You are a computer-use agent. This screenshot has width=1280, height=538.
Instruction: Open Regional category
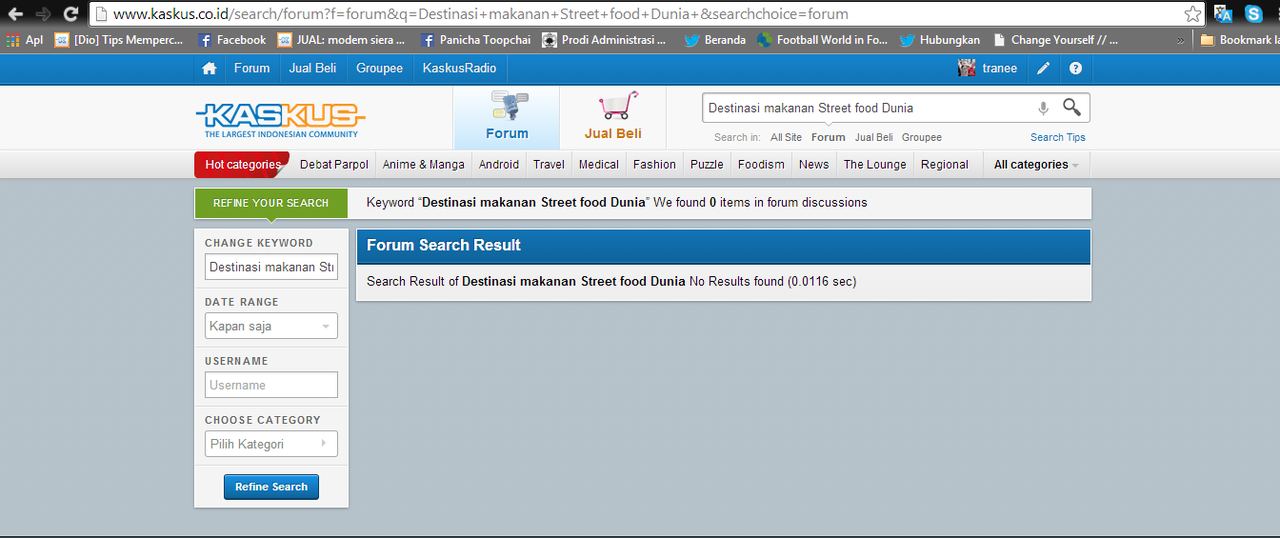tap(945, 164)
